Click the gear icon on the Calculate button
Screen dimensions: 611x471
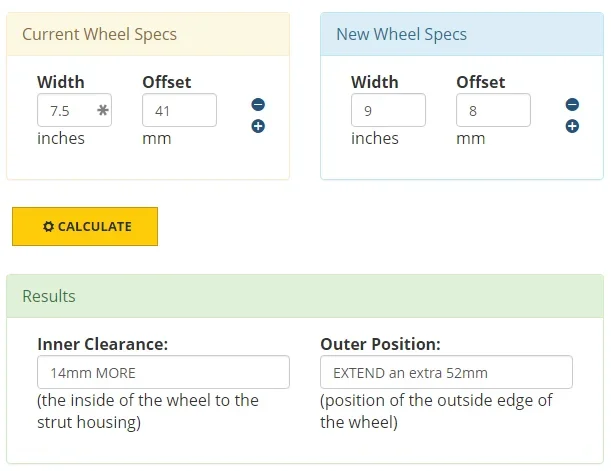[x=48, y=226]
